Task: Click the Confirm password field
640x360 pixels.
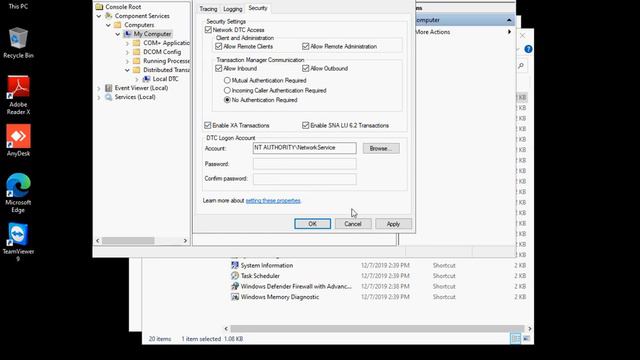Action: point(304,179)
